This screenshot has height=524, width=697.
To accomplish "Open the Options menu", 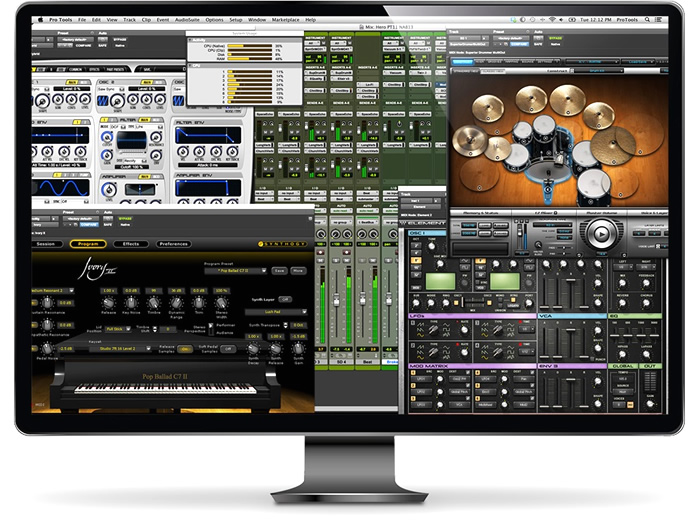I will tap(214, 20).
